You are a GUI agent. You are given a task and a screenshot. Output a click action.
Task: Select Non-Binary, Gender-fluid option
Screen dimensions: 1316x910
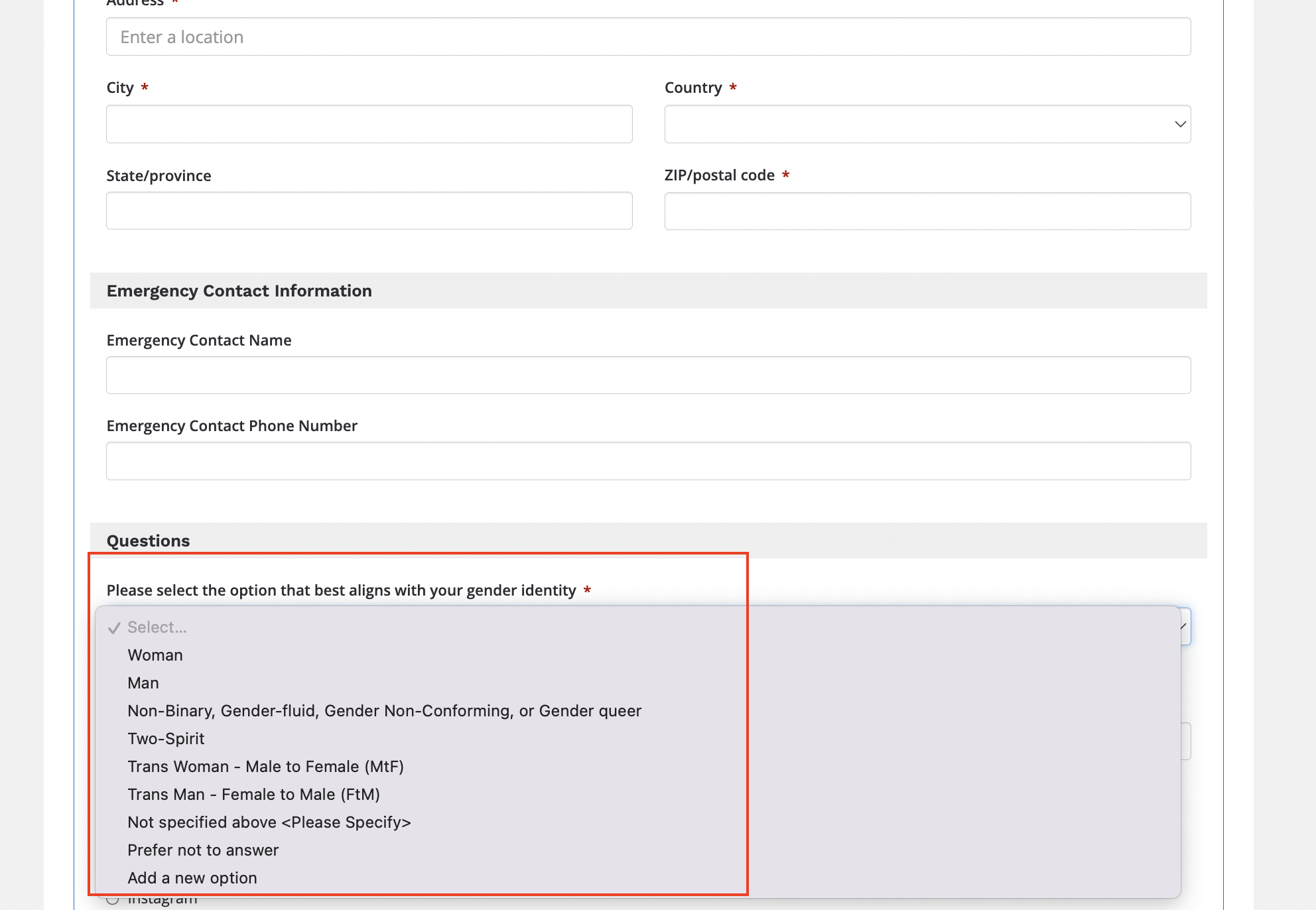[384, 711]
